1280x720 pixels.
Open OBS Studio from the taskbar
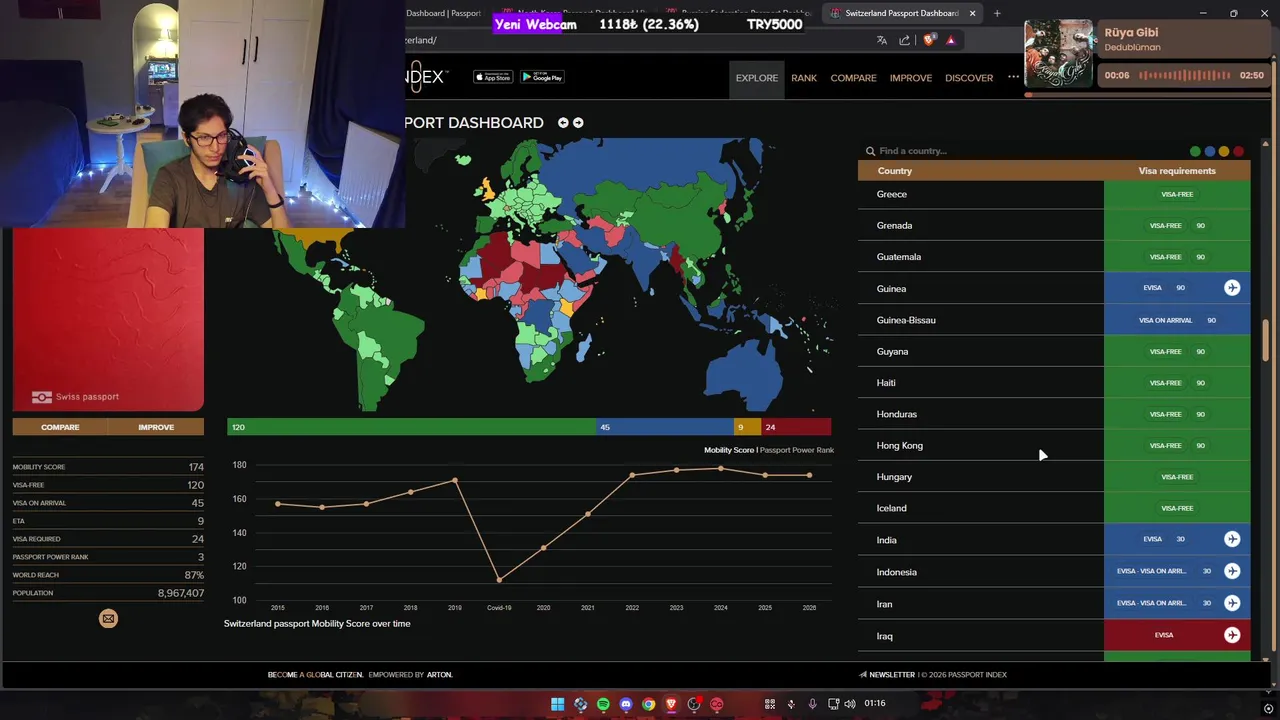pyautogui.click(x=694, y=704)
